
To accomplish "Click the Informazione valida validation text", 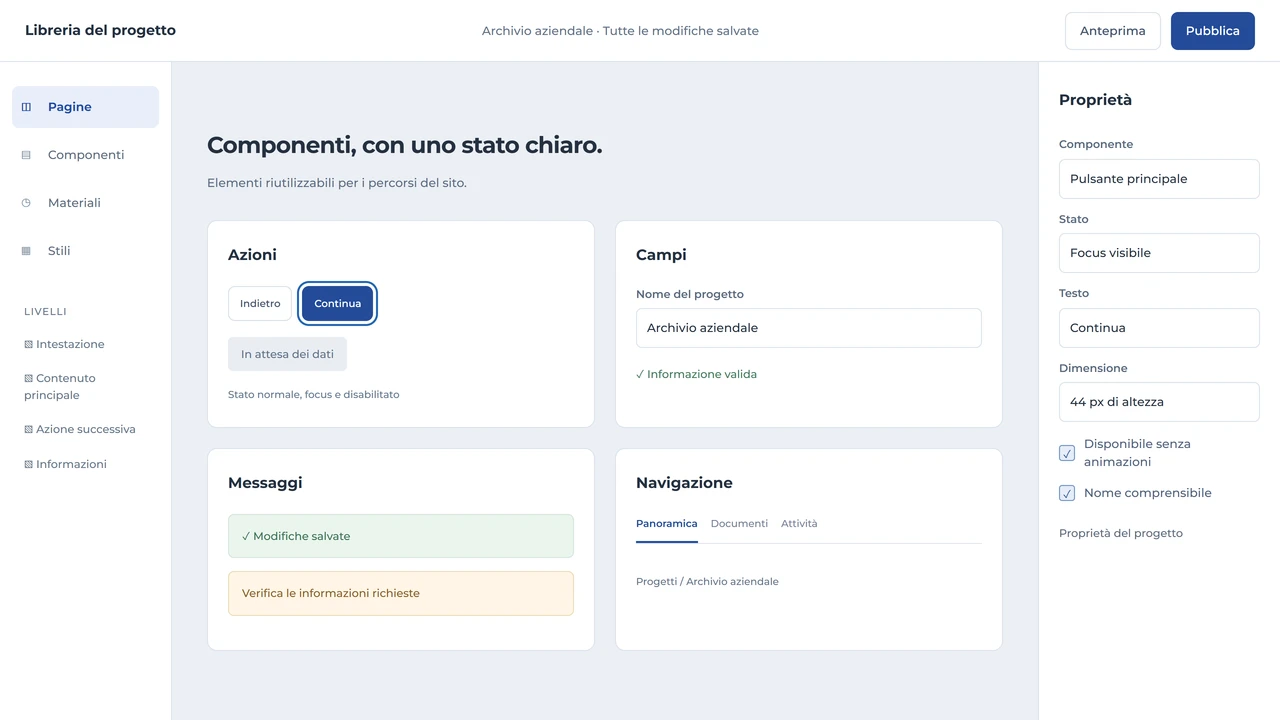I will tap(696, 374).
